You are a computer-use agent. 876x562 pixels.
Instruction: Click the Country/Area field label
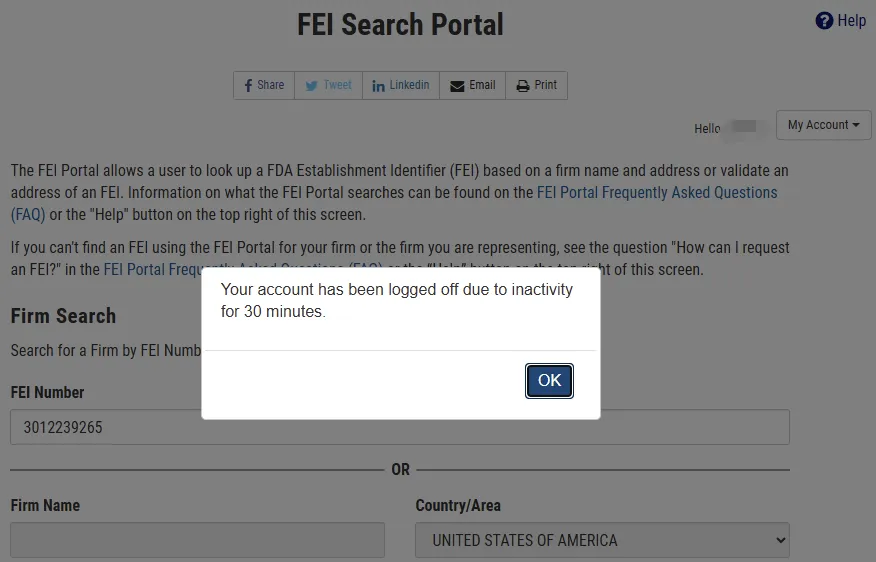pyautogui.click(x=458, y=505)
